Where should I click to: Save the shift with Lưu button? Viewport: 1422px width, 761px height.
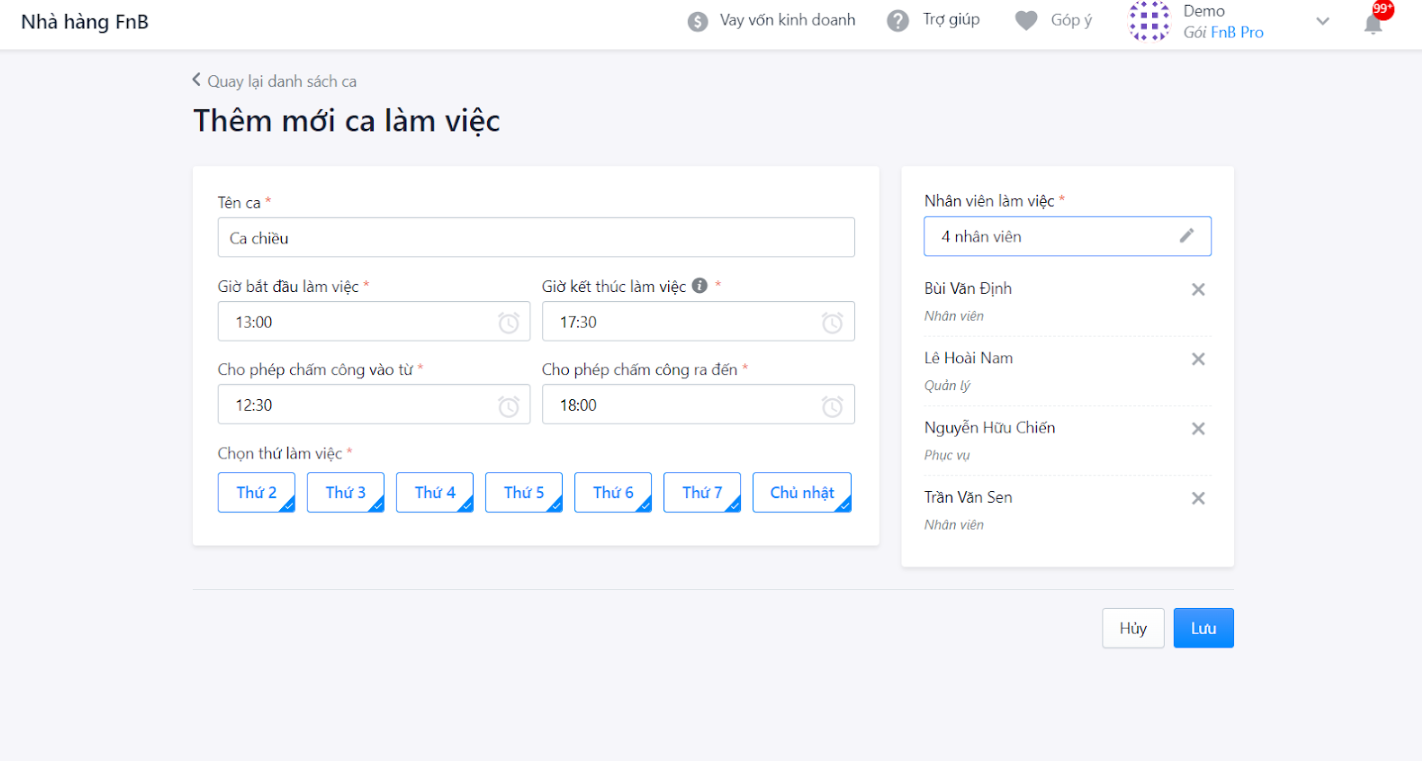tap(1204, 628)
